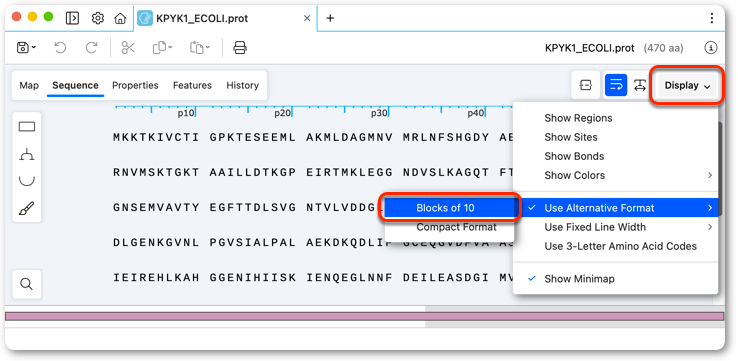Click the show selection range icon
Viewport: 738px width, 361px height.
point(586,85)
